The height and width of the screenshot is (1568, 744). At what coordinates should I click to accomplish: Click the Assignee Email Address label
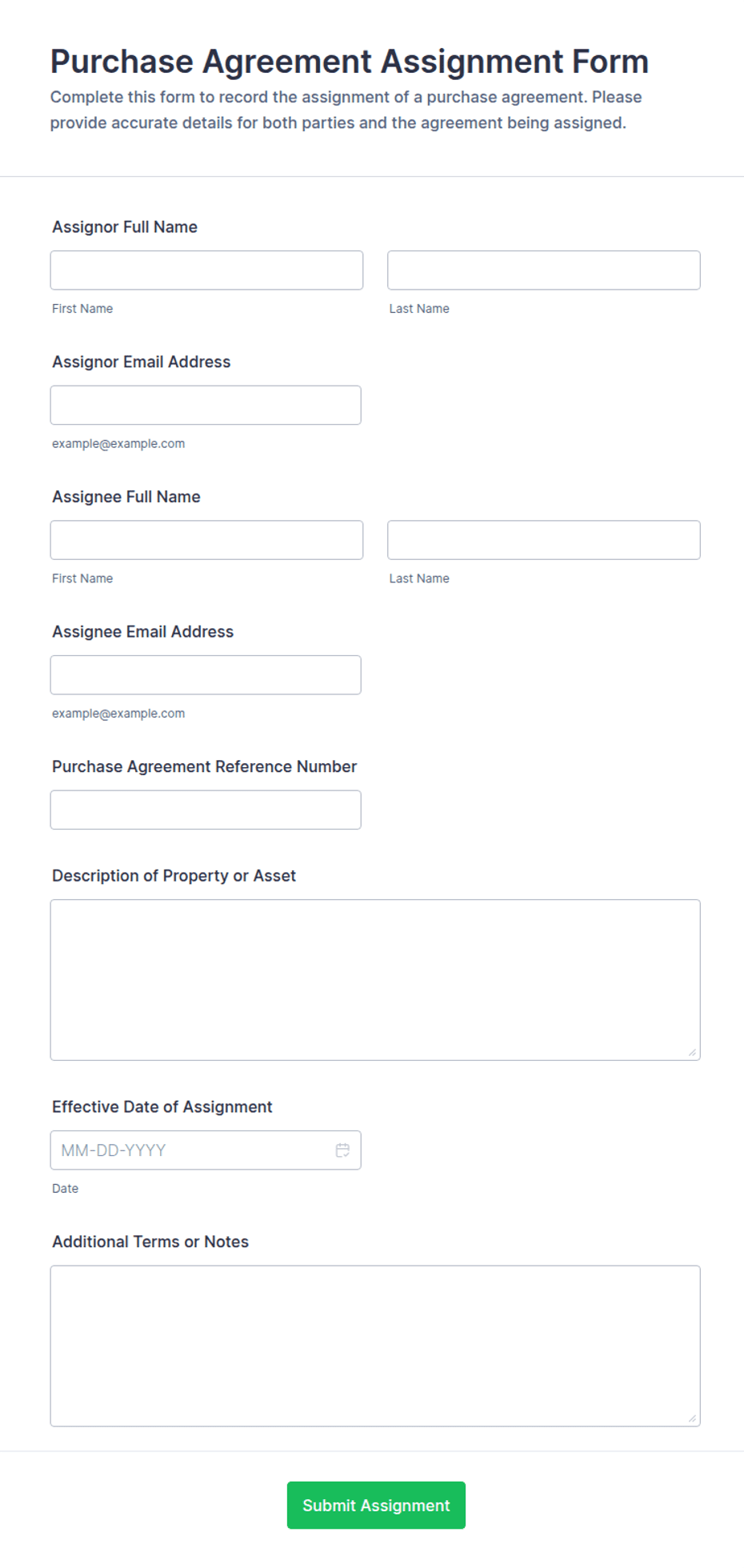pyautogui.click(x=143, y=632)
